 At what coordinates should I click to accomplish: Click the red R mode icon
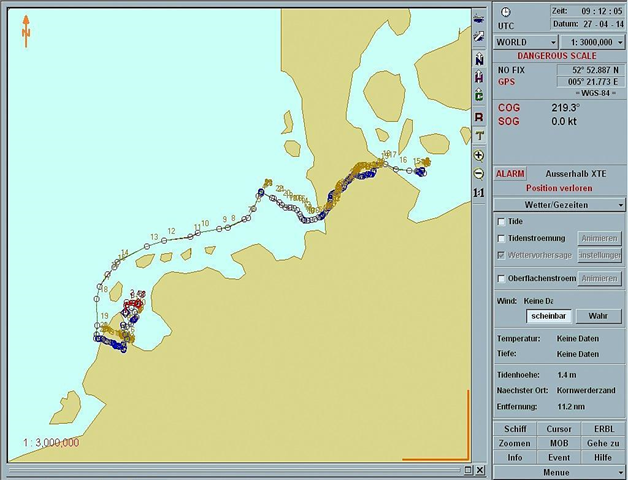[479, 116]
